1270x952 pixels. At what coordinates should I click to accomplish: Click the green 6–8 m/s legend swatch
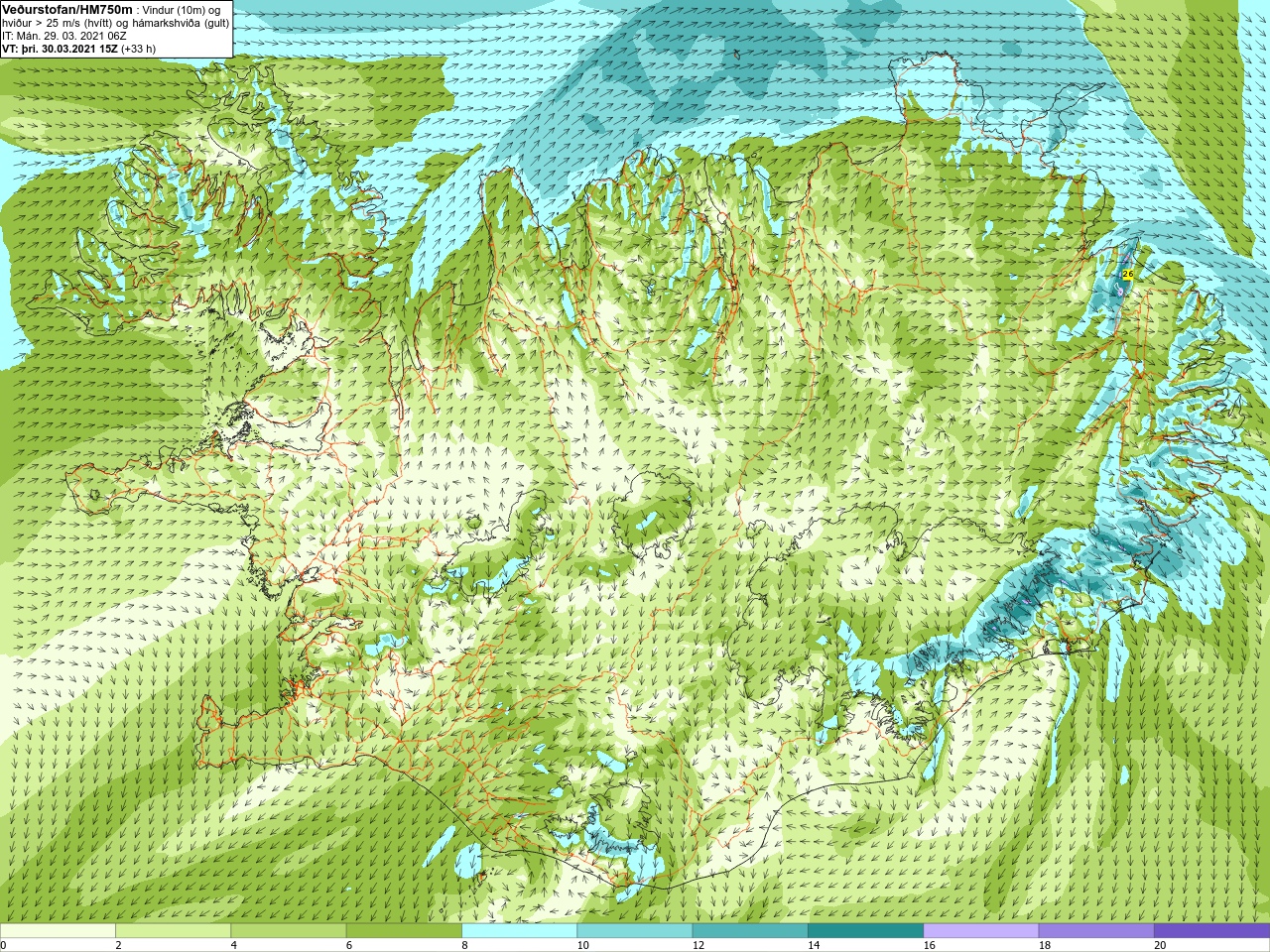click(x=404, y=931)
